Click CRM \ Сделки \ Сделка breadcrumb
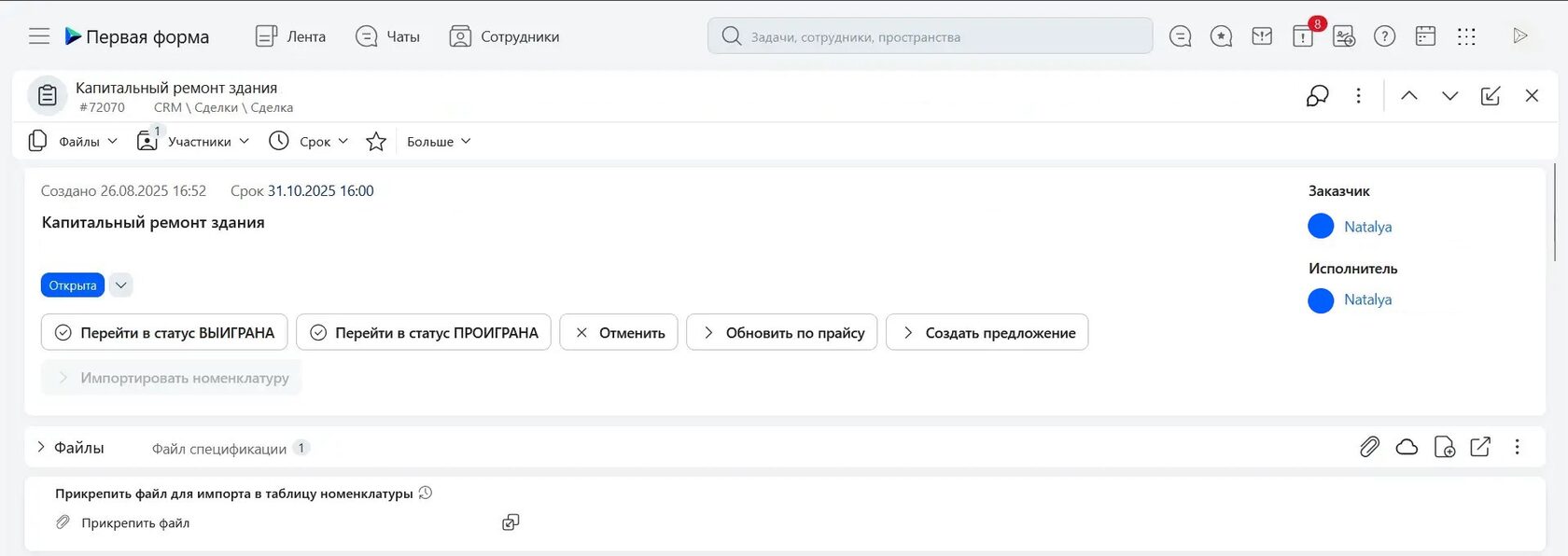 coord(223,107)
